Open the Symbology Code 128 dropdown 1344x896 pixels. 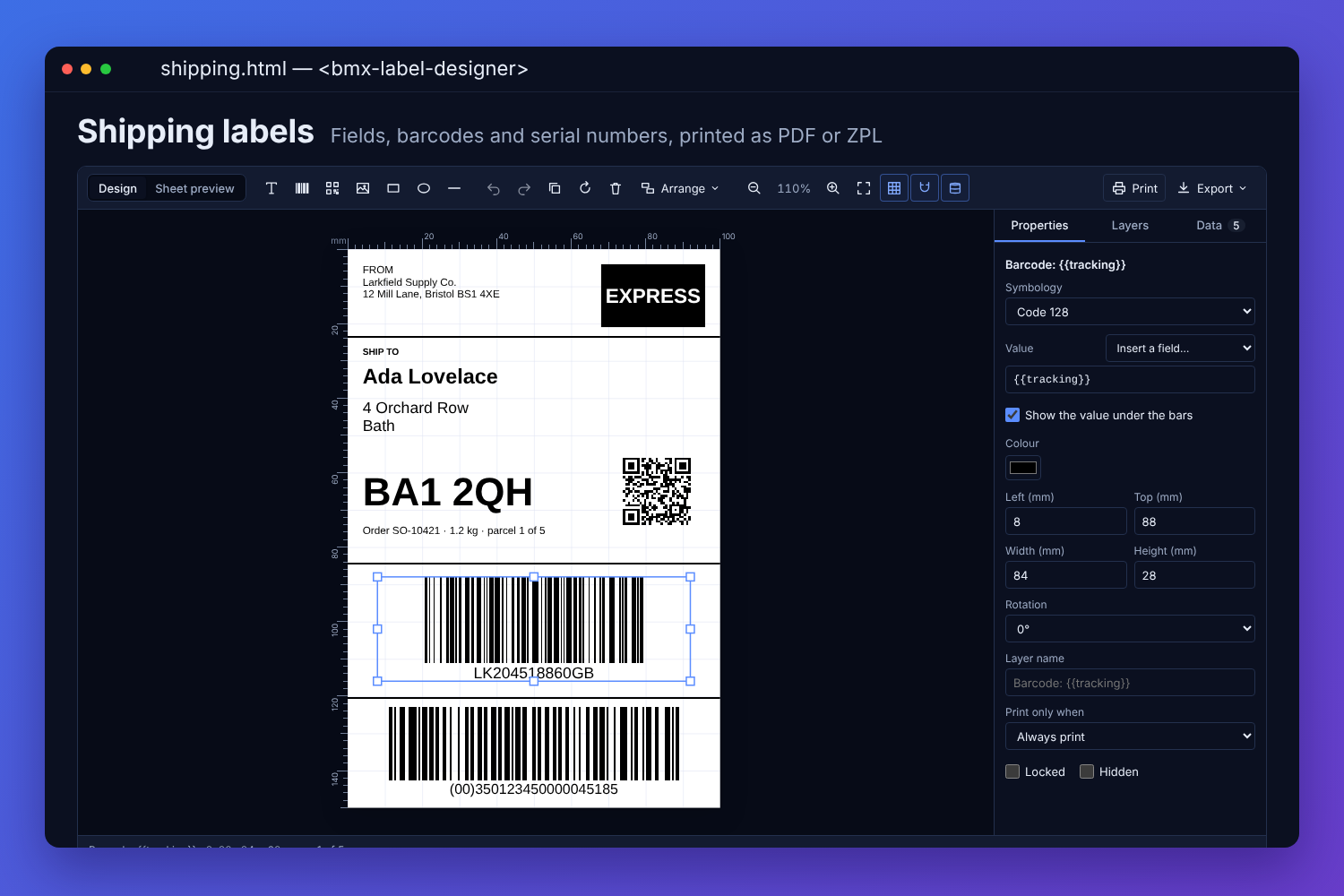click(1130, 312)
